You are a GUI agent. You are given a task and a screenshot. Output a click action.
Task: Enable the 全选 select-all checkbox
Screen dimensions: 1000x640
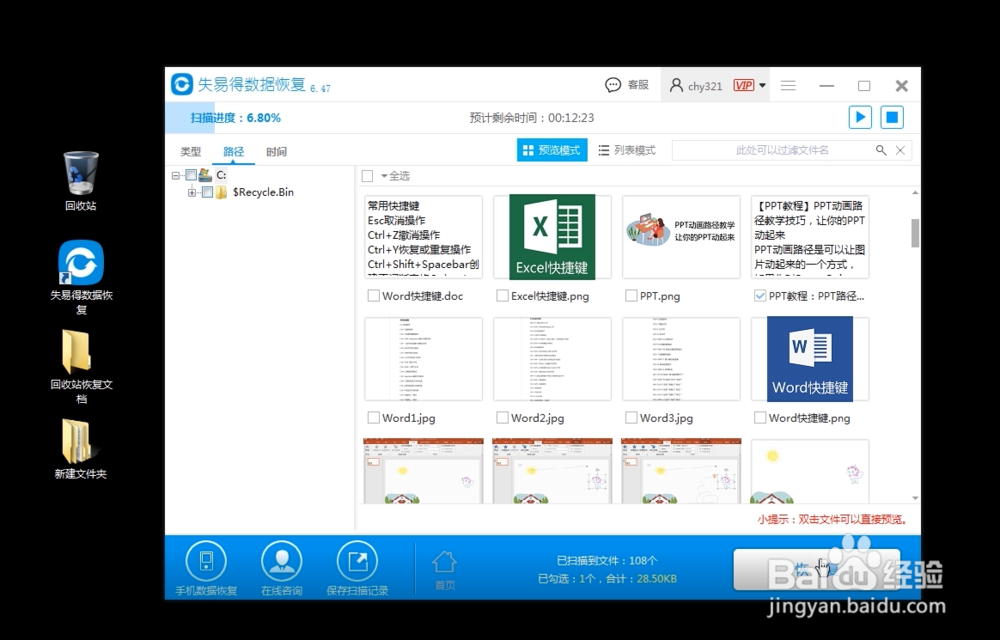click(x=367, y=175)
